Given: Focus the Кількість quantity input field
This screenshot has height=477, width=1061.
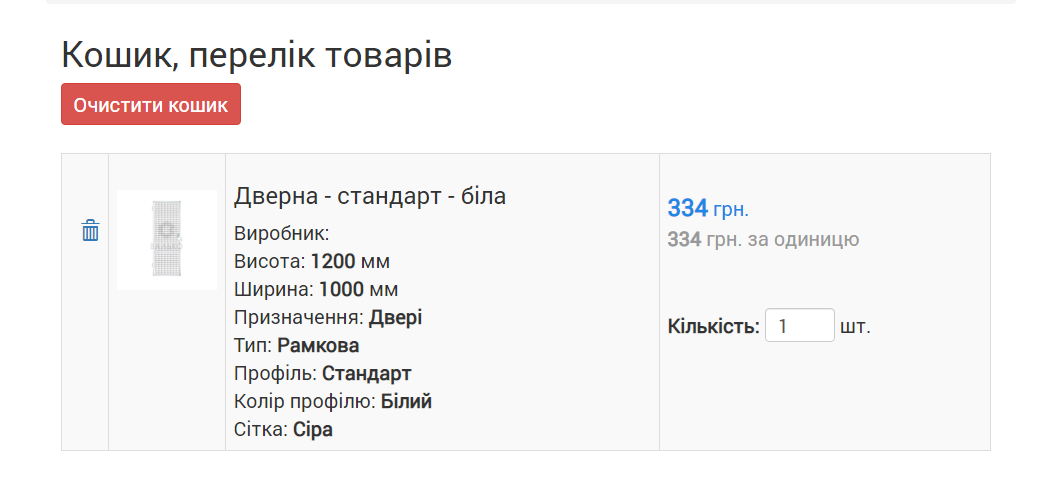Looking at the screenshot, I should tap(800, 325).
